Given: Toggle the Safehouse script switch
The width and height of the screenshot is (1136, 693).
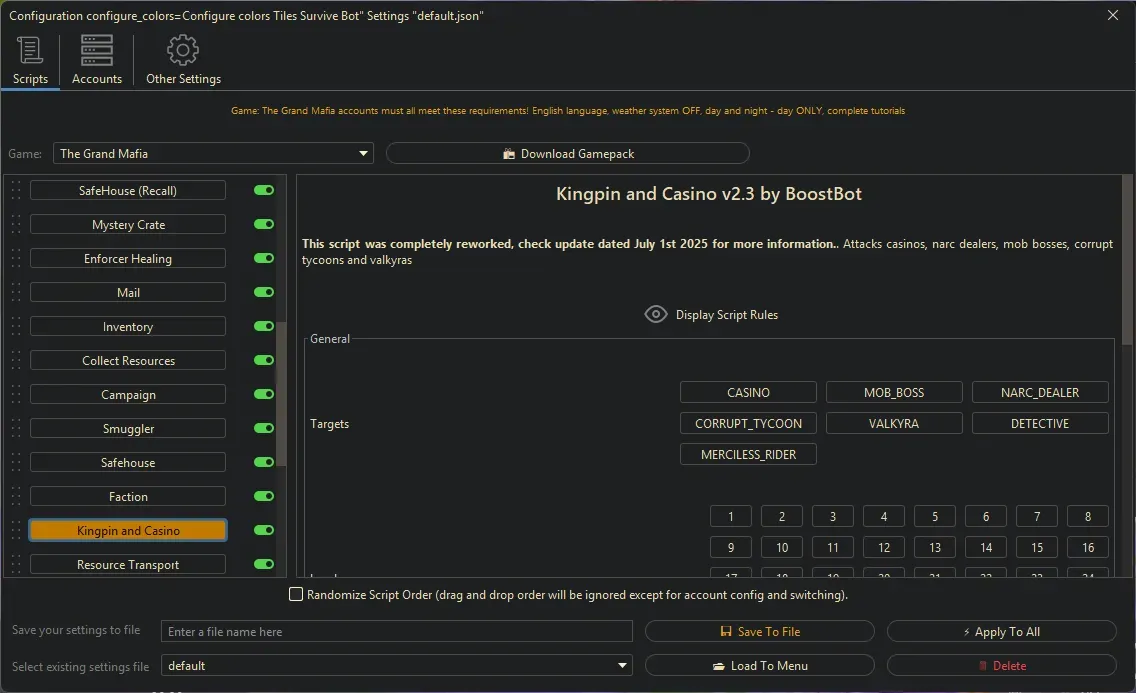Looking at the screenshot, I should point(264,463).
